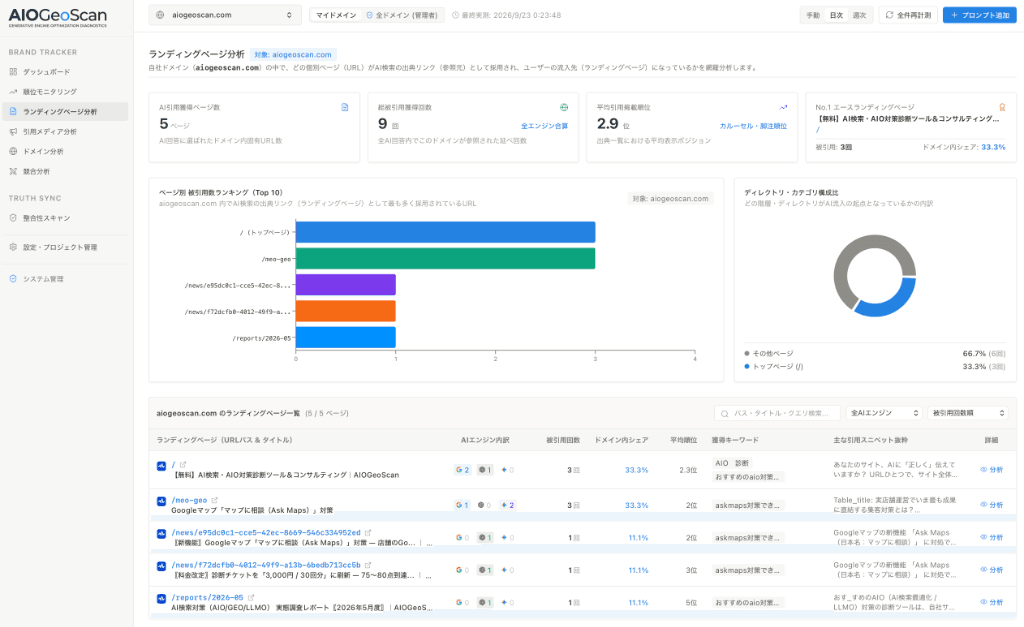The image size is (1024, 627).
Task: Click the カルーセル・脚注順位 link
Action: click(753, 126)
